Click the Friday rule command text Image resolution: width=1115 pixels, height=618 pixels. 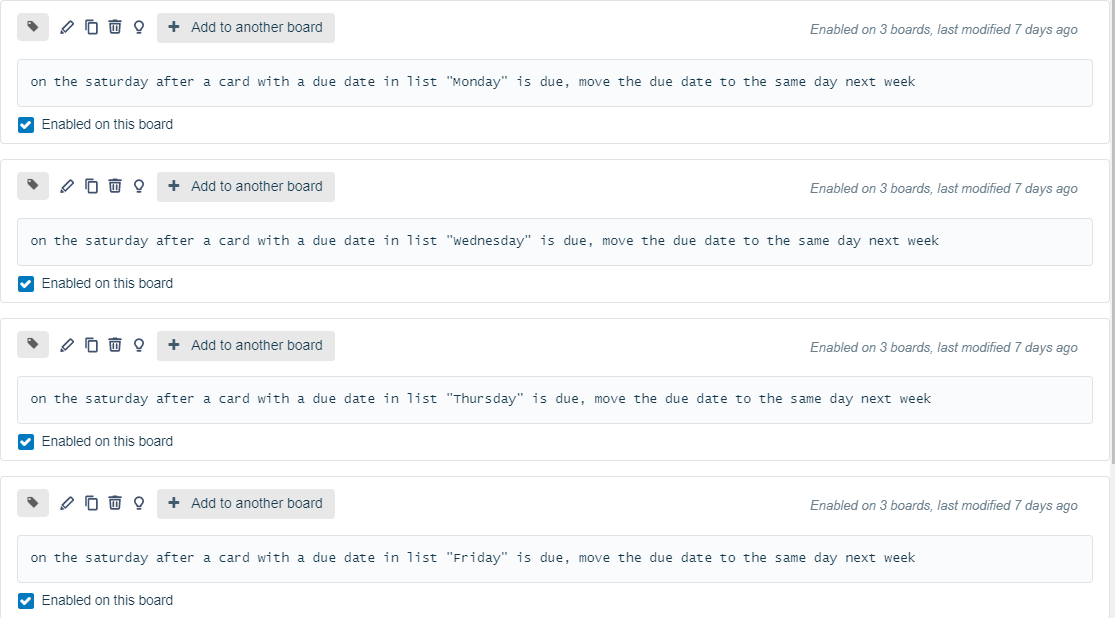(x=473, y=558)
